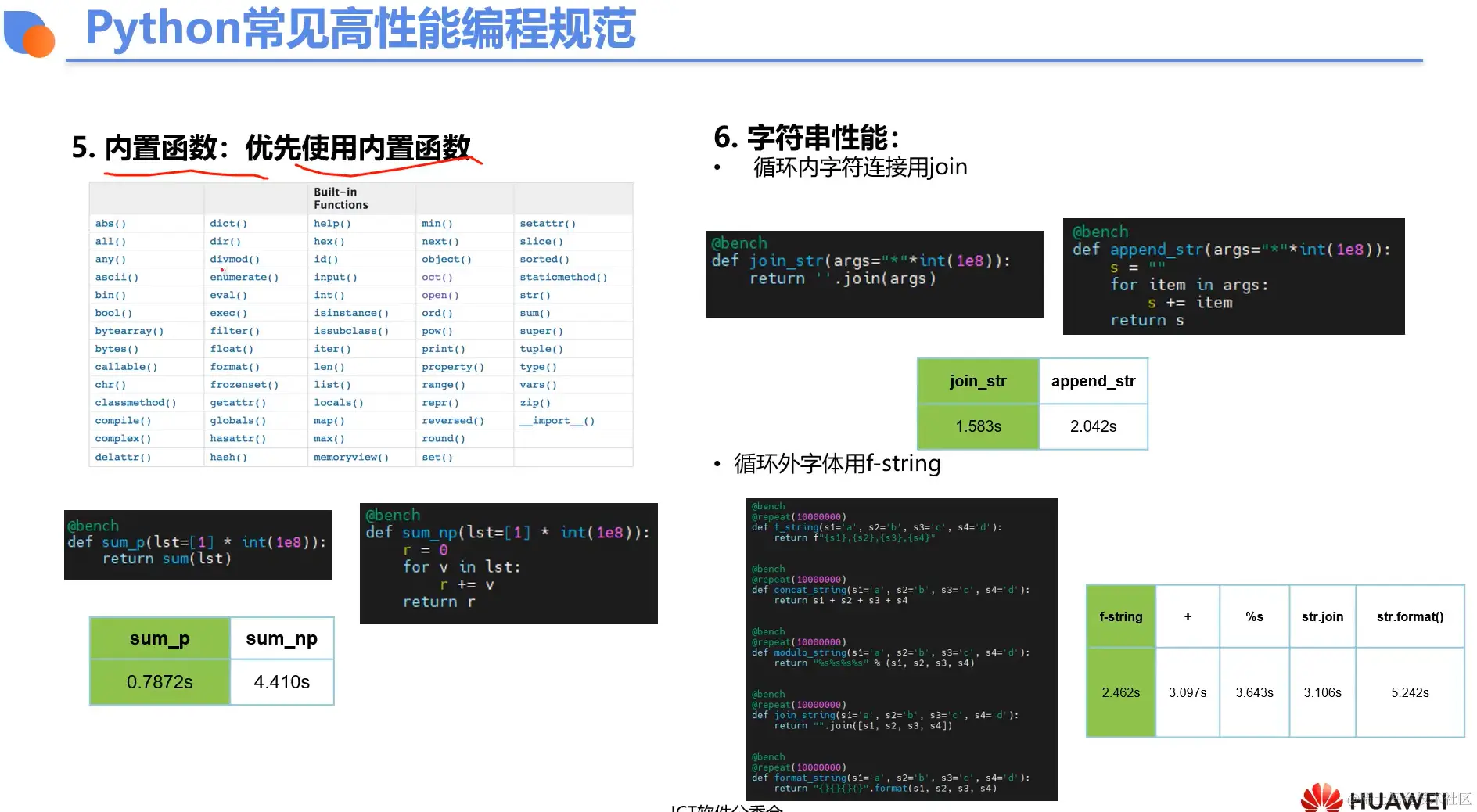
Task: Select the green "sum_p" header cell
Action: (x=160, y=638)
